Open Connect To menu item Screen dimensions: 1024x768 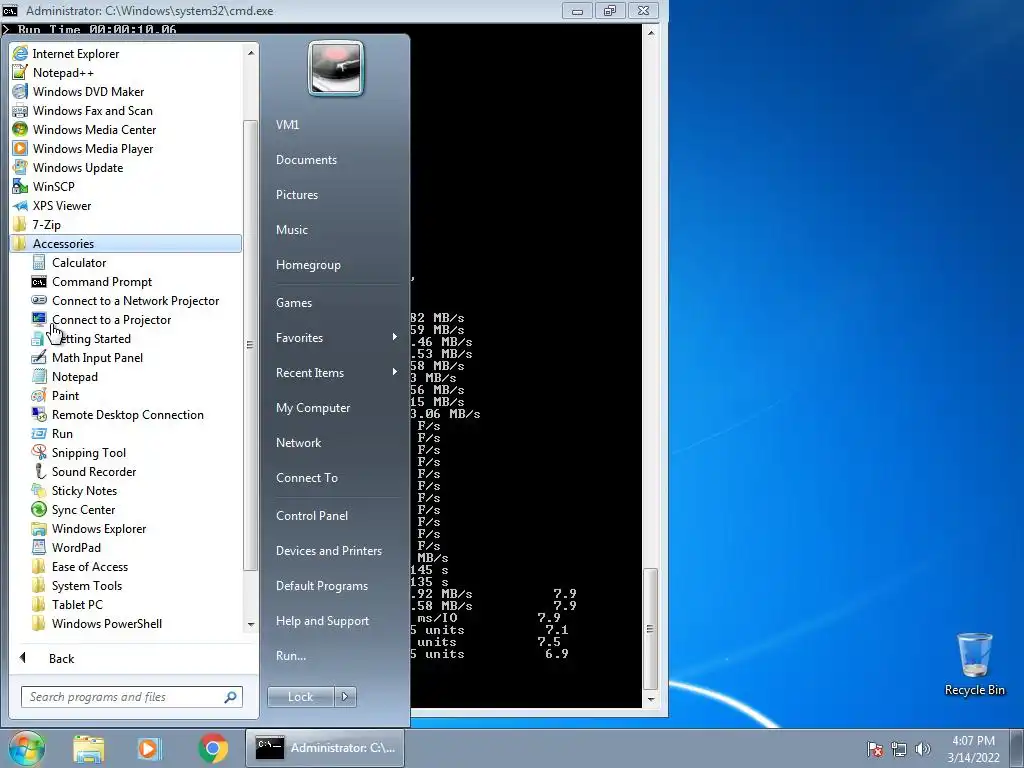point(307,477)
